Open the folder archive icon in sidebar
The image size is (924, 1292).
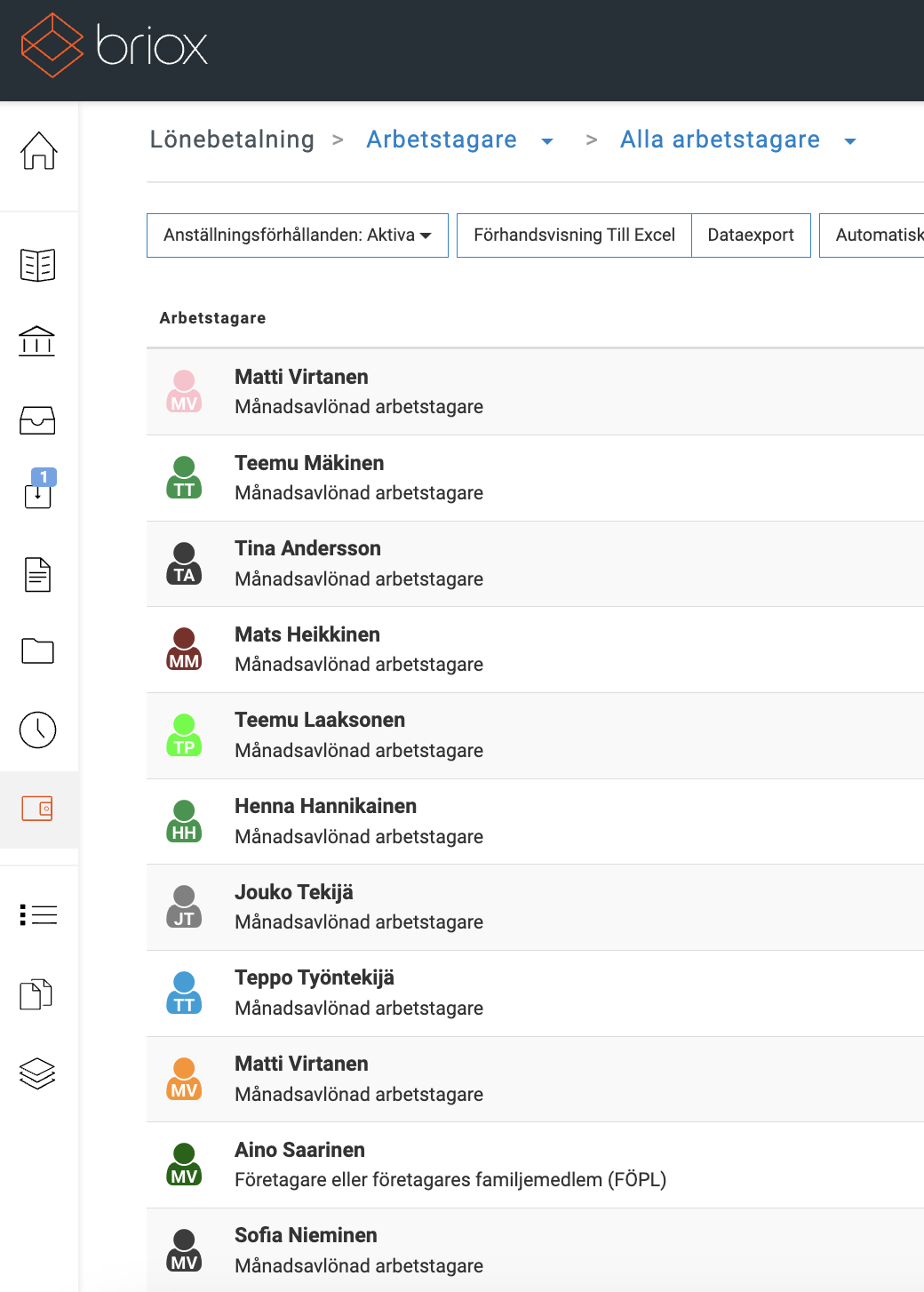click(38, 651)
